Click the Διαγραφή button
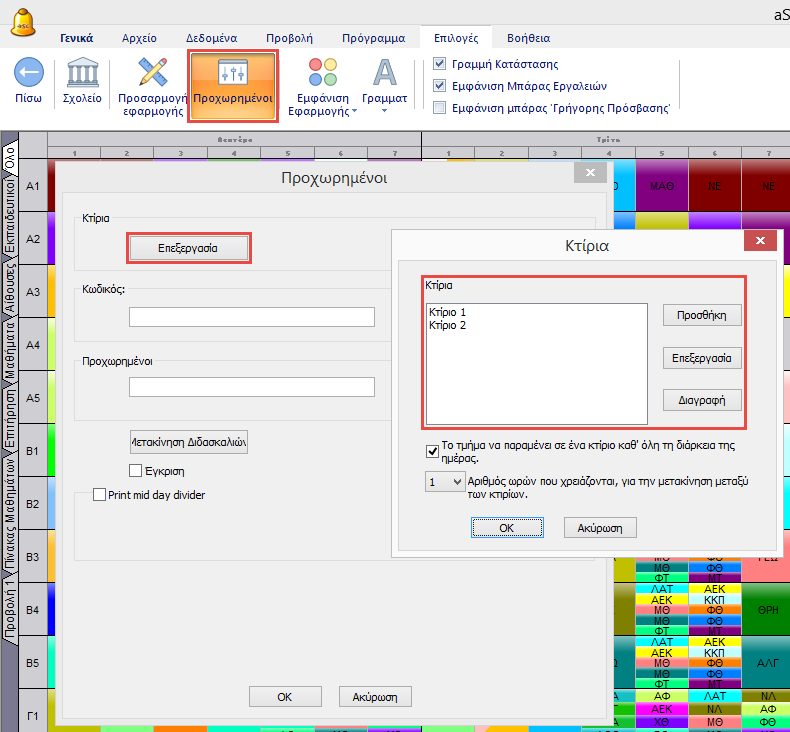This screenshot has width=790, height=732. 702,400
